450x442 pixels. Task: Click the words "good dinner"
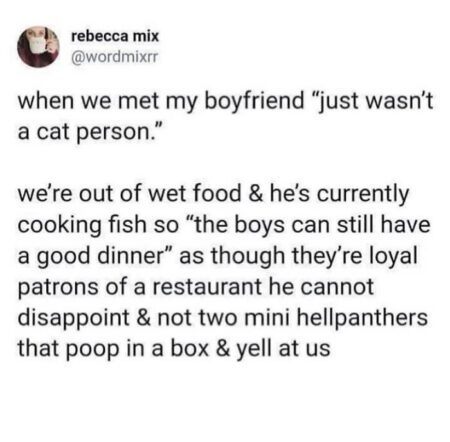(100, 256)
